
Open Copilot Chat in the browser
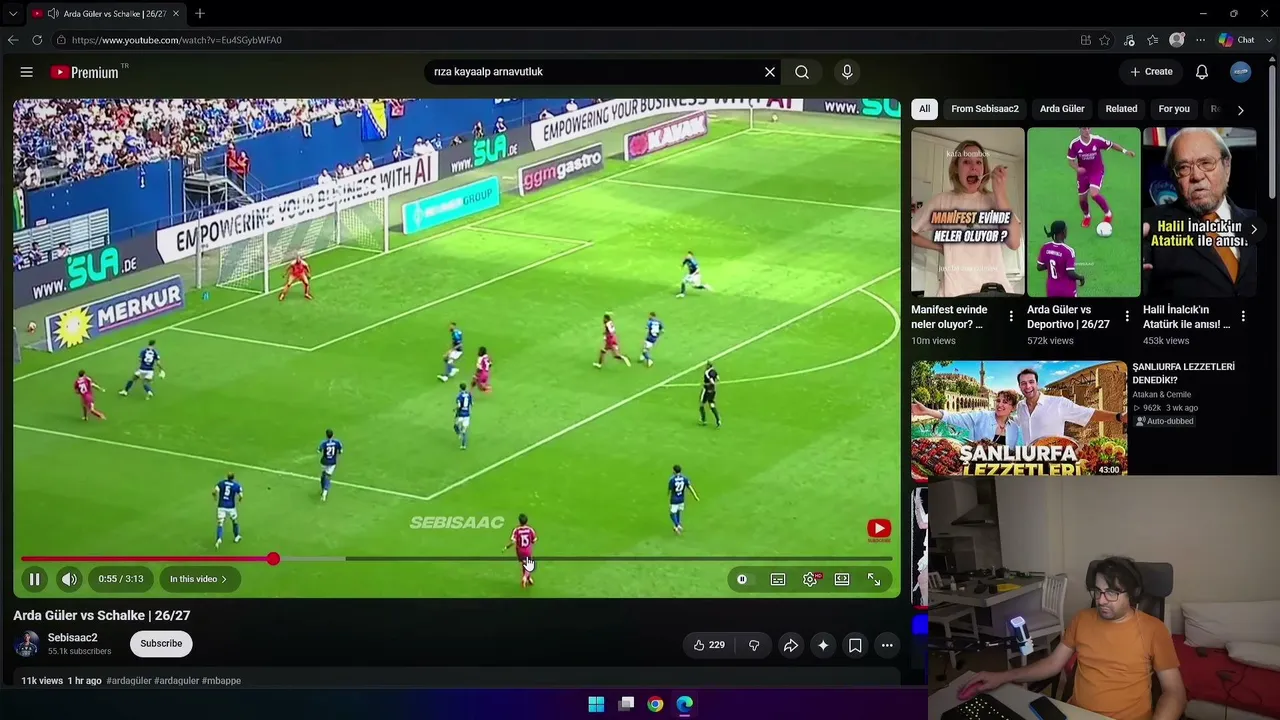(1237, 40)
